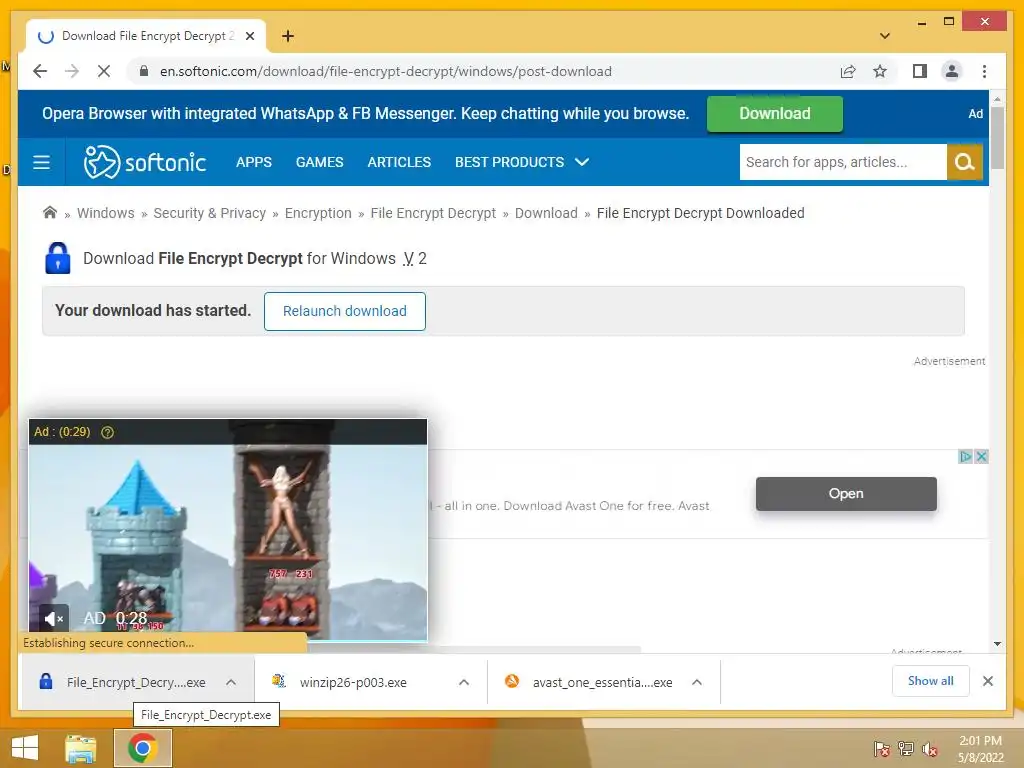Go back to the previous page

(x=40, y=71)
